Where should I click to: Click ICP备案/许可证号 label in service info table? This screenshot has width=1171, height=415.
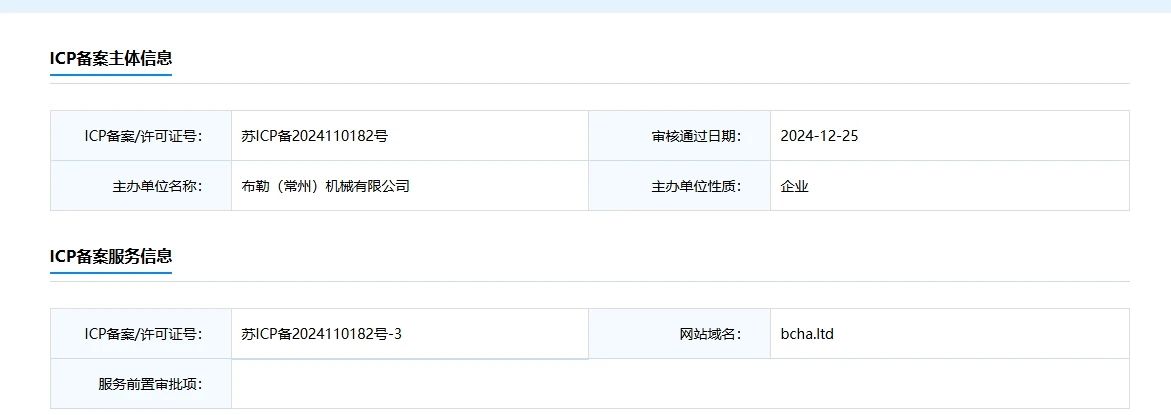point(143,334)
